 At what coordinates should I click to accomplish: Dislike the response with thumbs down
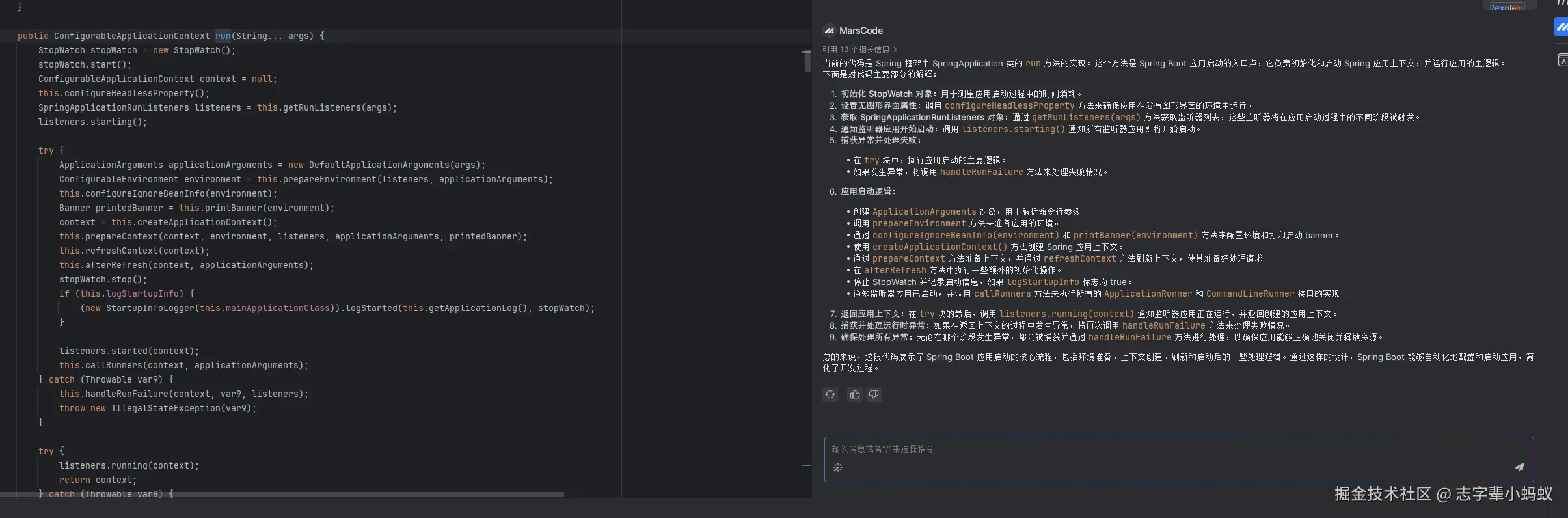pos(874,394)
